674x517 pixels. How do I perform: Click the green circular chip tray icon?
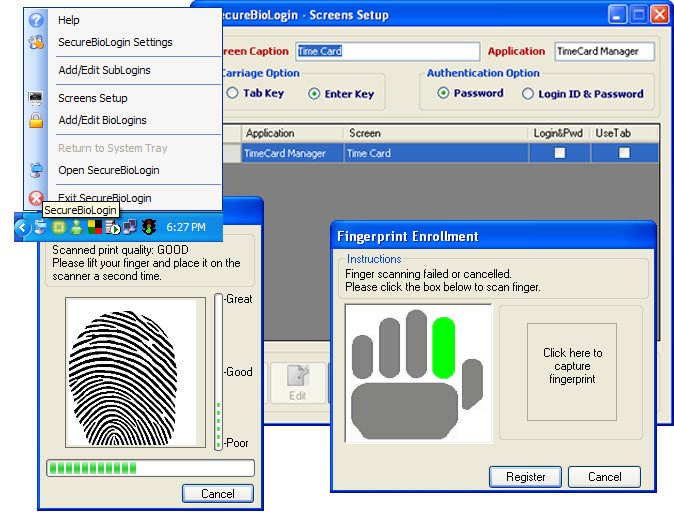coord(59,227)
